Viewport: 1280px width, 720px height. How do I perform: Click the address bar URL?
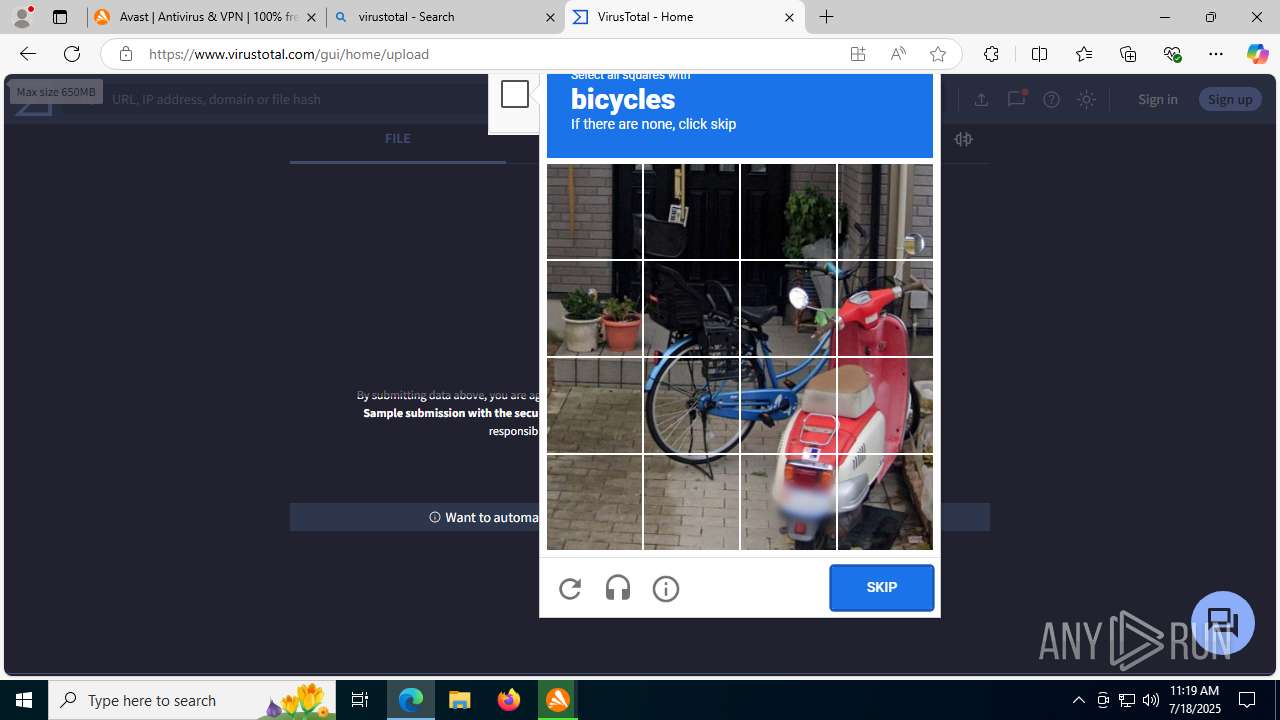(x=289, y=54)
